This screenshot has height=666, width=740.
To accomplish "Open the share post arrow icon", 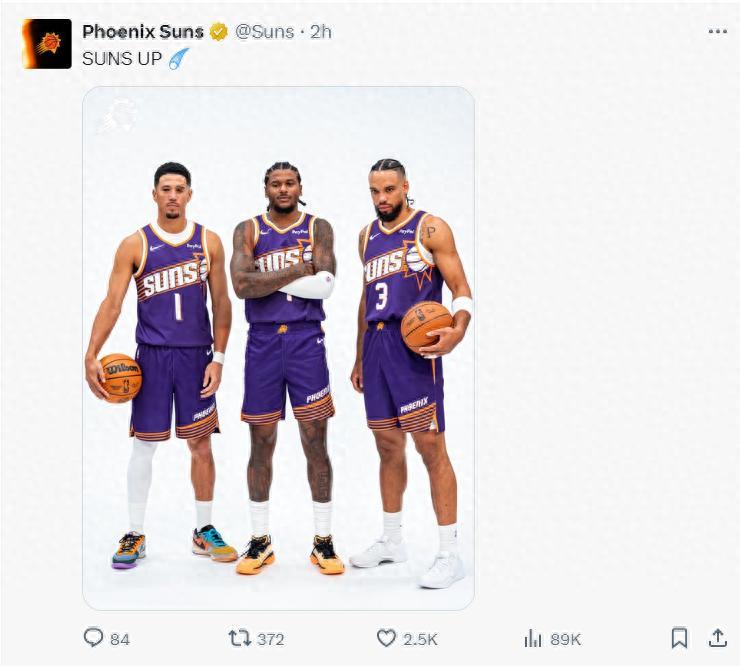I will click(717, 638).
